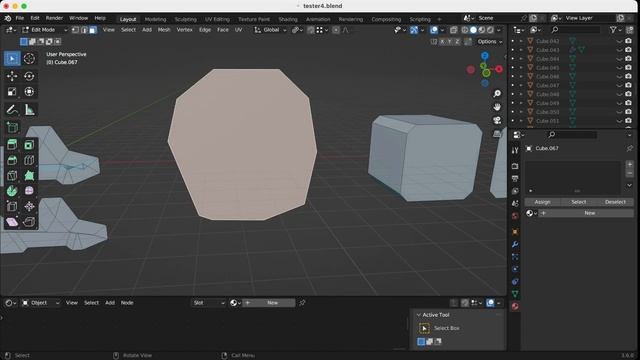Open the Mesh menu in viewport header
This screenshot has height=360, width=640.
pyautogui.click(x=164, y=30)
